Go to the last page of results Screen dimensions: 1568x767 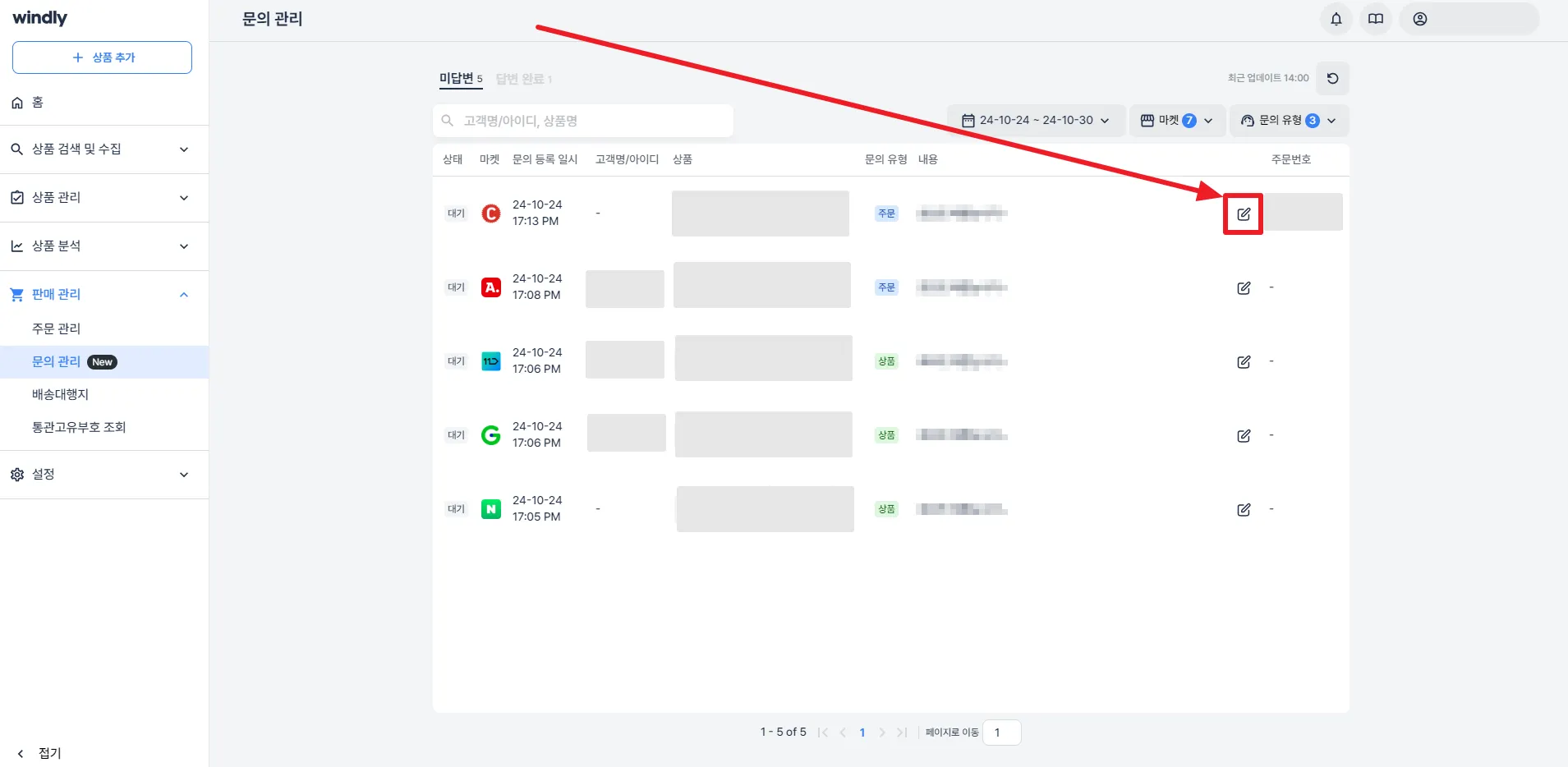[902, 733]
